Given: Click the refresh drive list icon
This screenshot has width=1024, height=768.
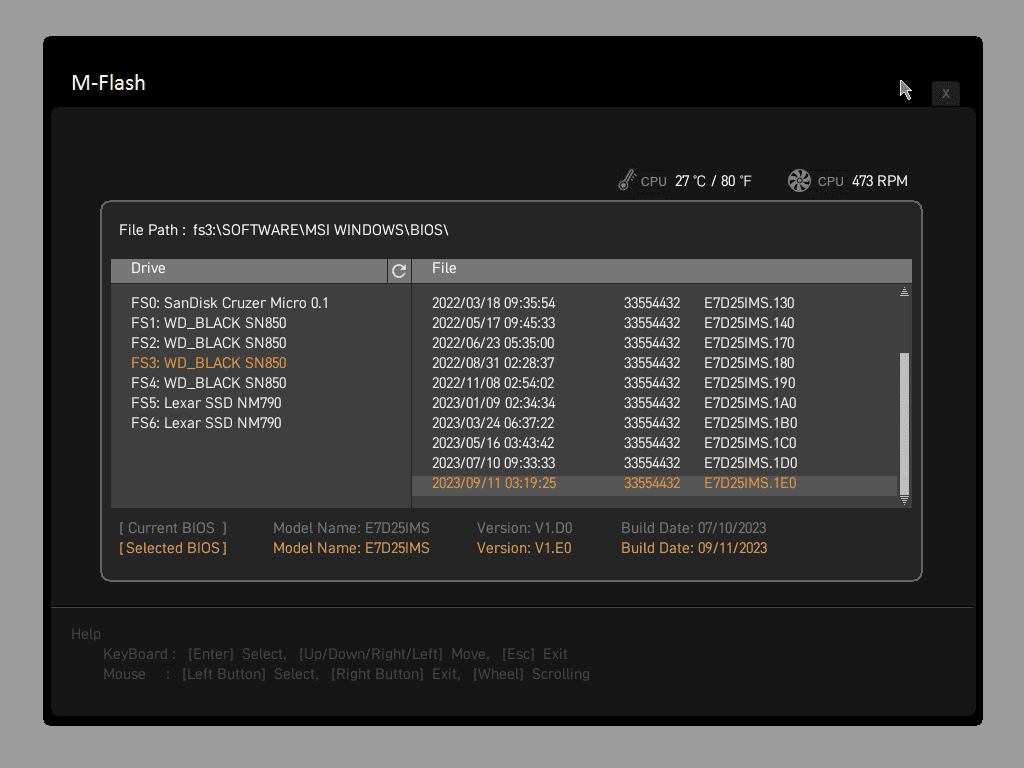Looking at the screenshot, I should (x=399, y=271).
